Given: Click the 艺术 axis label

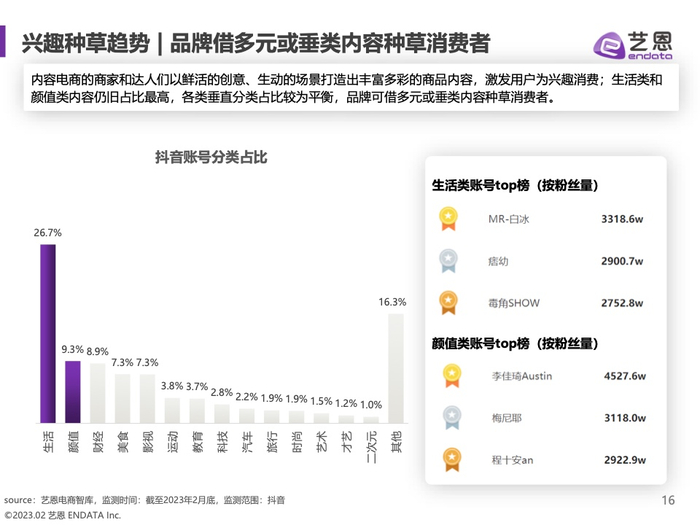Looking at the screenshot, I should click(321, 441).
